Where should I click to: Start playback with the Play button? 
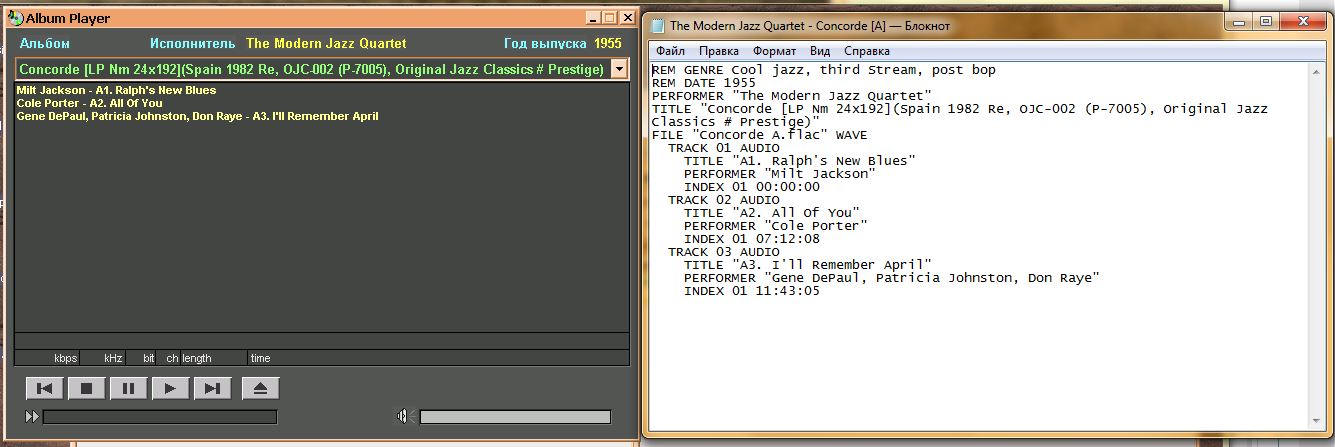point(170,389)
